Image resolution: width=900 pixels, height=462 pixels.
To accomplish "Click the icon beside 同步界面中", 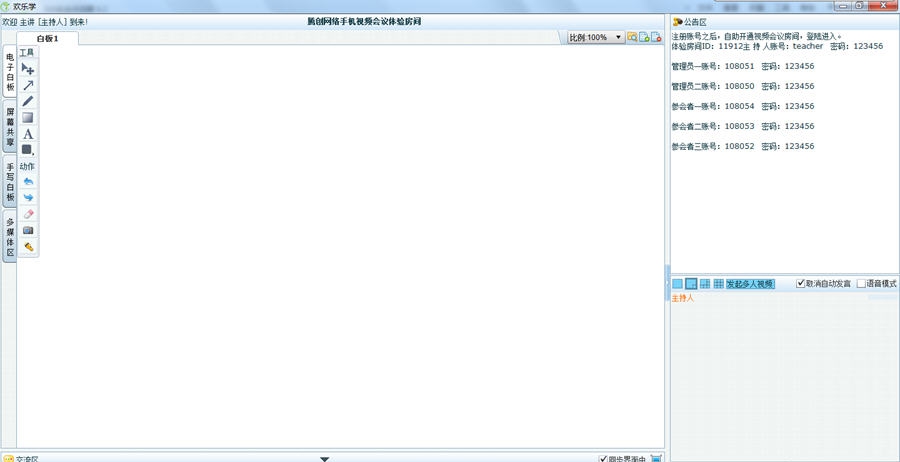I will click(656, 459).
